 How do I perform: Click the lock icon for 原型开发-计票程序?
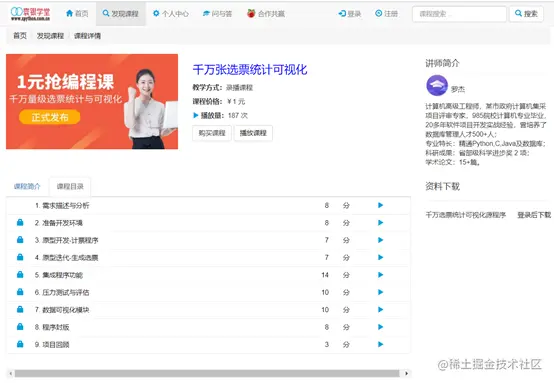coord(20,240)
